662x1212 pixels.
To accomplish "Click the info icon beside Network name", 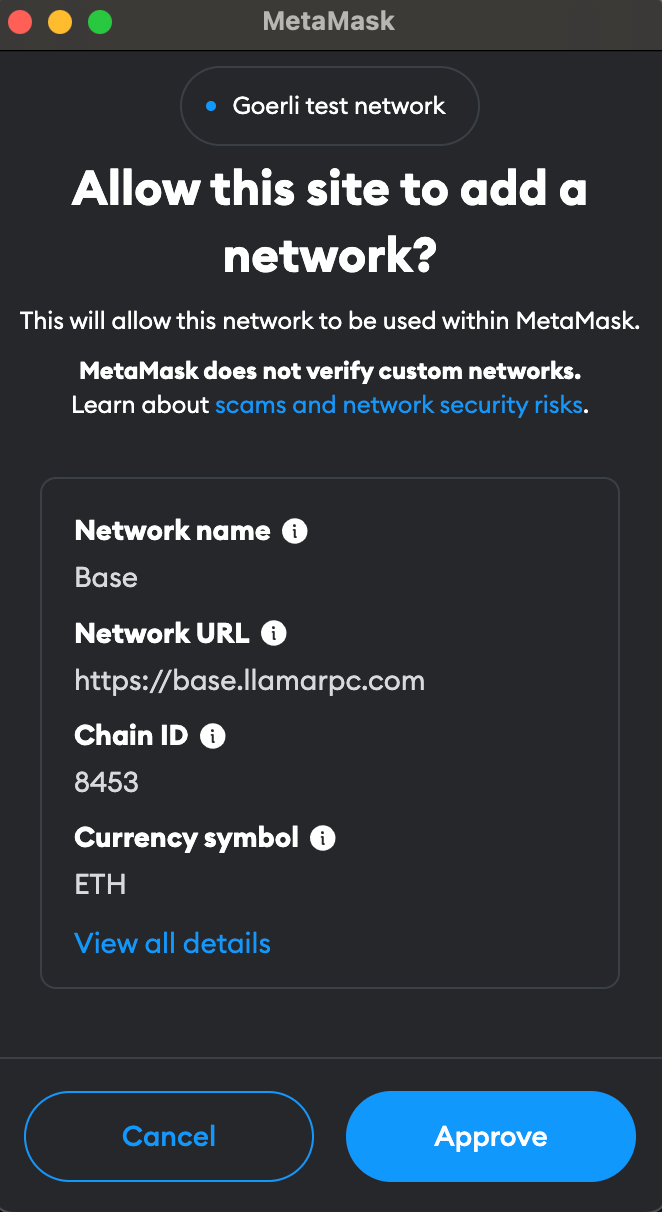I will 294,531.
